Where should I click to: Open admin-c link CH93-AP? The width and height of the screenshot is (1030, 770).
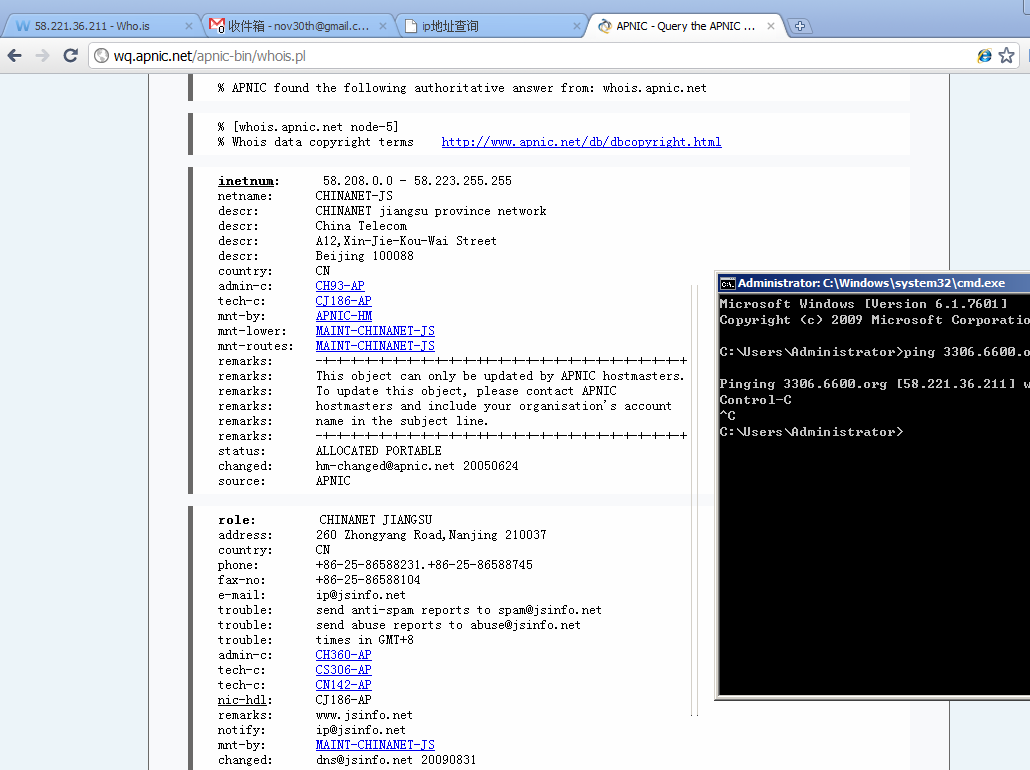[x=340, y=286]
